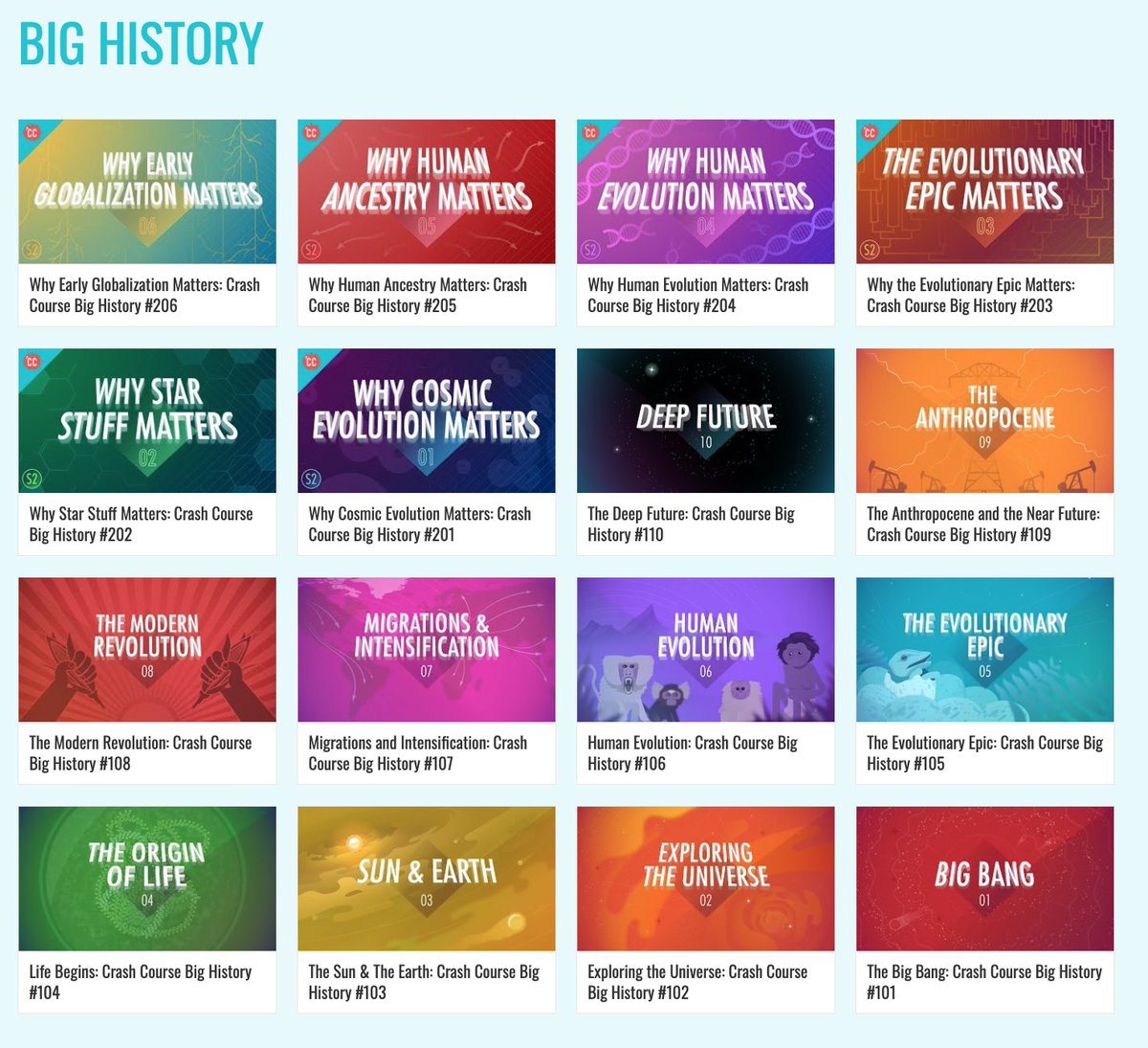Click CC logo on Human Ancestry thumbnail
The image size is (1148, 1048).
310,132
